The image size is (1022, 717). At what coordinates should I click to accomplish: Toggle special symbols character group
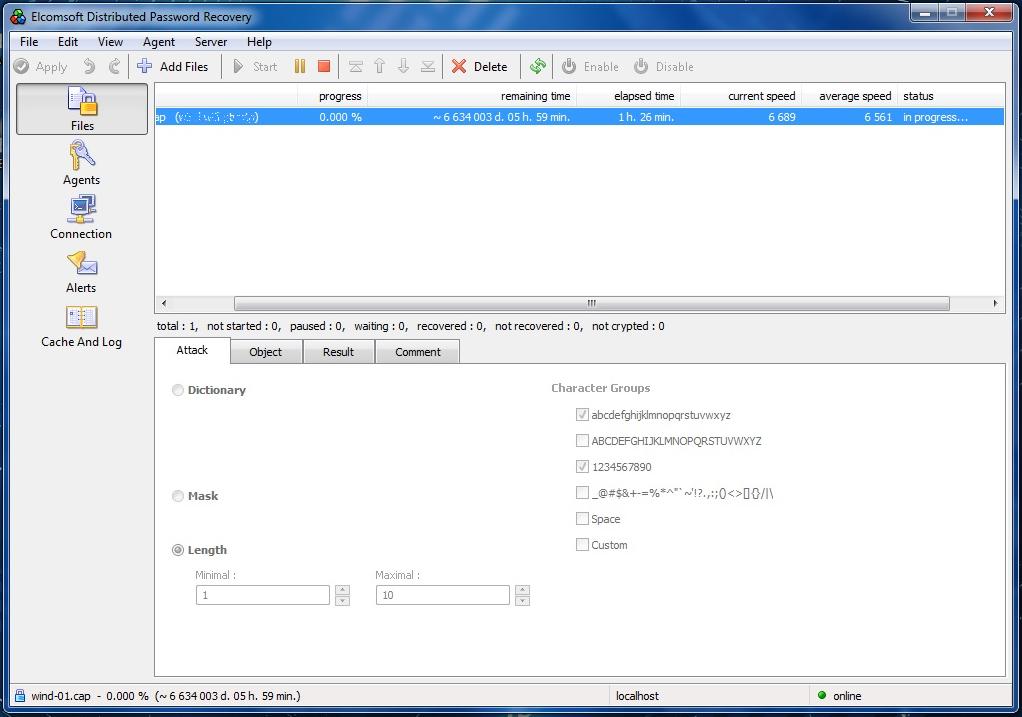582,493
